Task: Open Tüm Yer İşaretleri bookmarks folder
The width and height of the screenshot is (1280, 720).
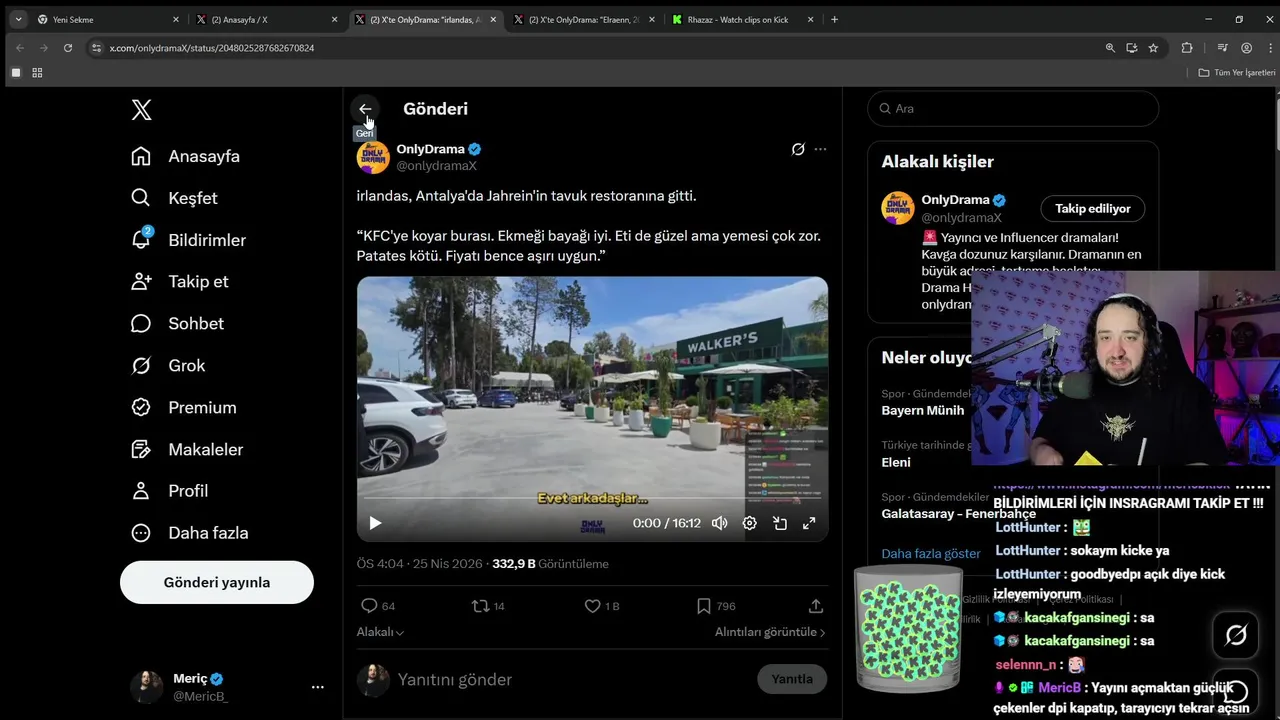Action: (x=1237, y=73)
